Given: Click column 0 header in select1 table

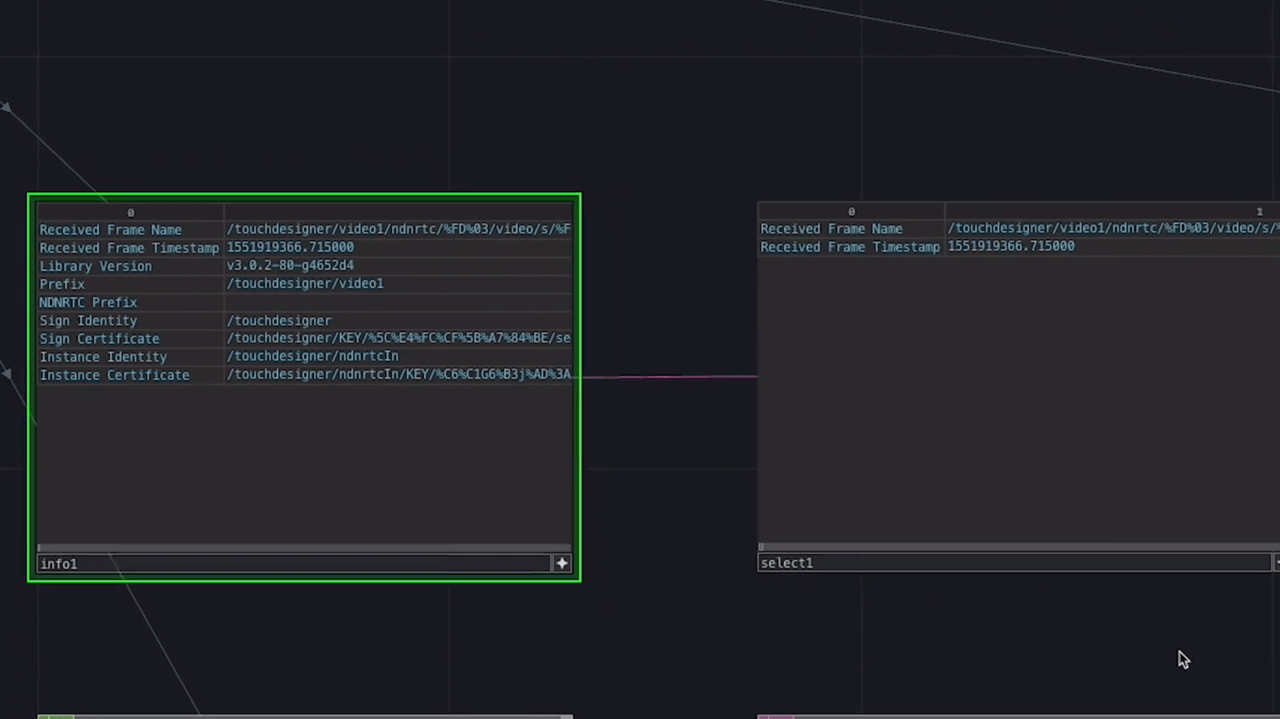Looking at the screenshot, I should [x=851, y=211].
